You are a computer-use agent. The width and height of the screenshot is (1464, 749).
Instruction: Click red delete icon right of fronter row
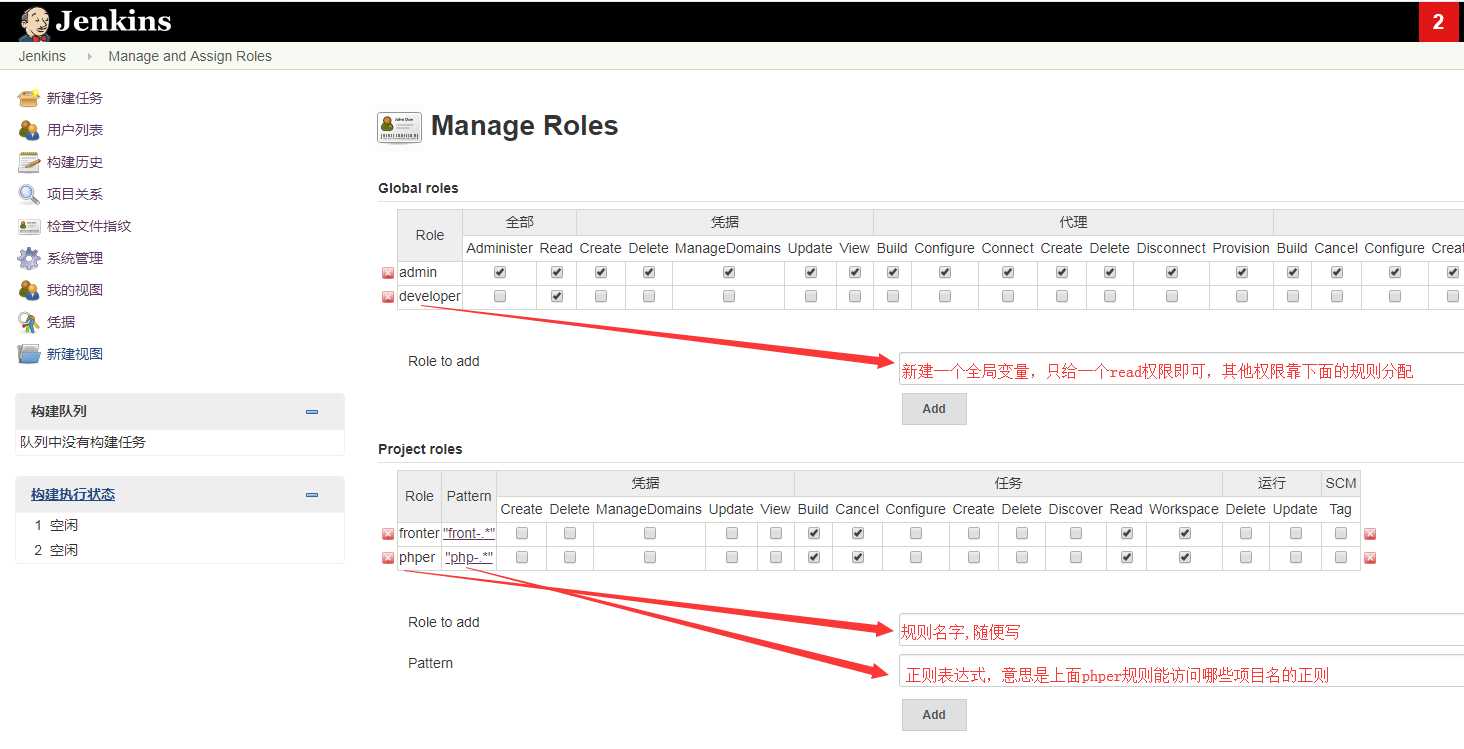pyautogui.click(x=1370, y=534)
